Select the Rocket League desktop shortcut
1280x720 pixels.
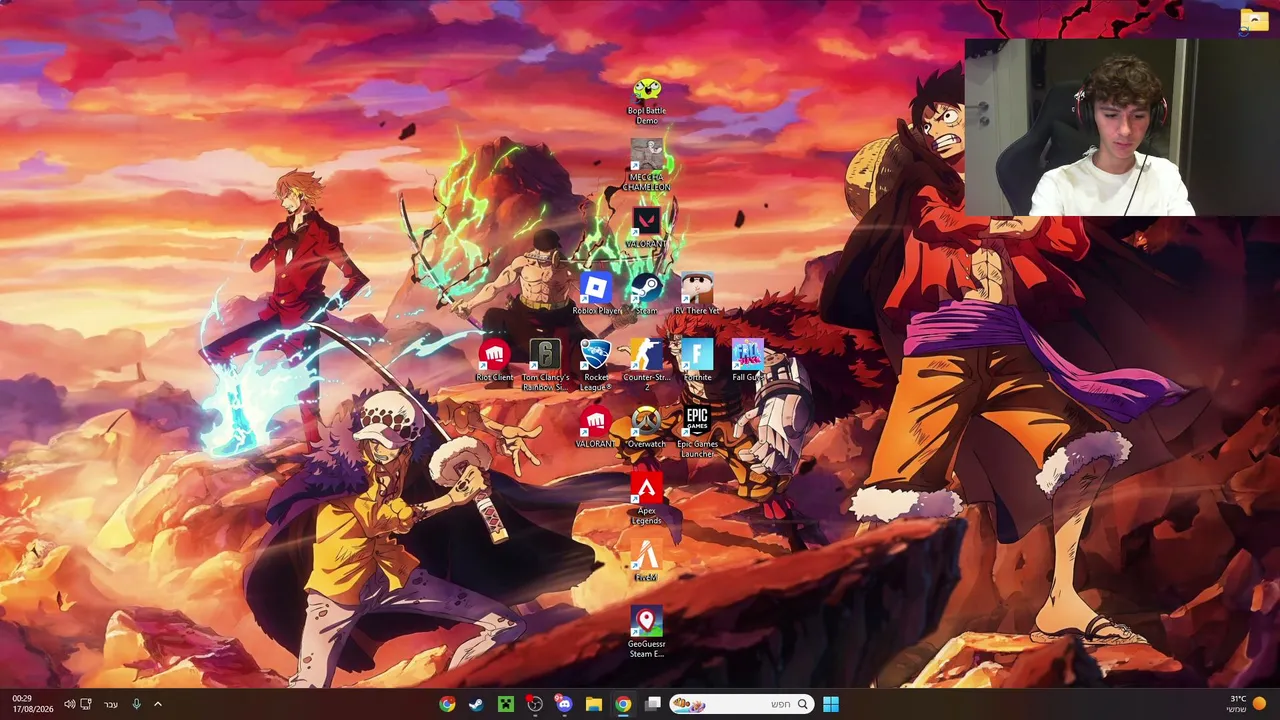pyautogui.click(x=596, y=366)
